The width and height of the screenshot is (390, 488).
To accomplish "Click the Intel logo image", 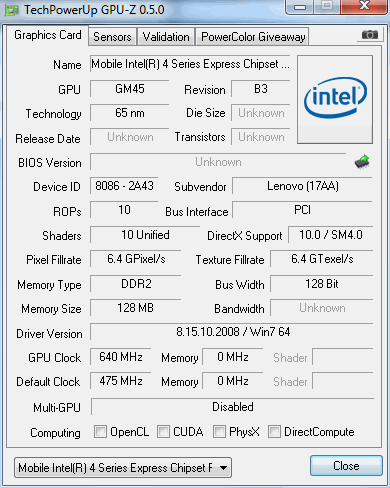I will [x=335, y=99].
